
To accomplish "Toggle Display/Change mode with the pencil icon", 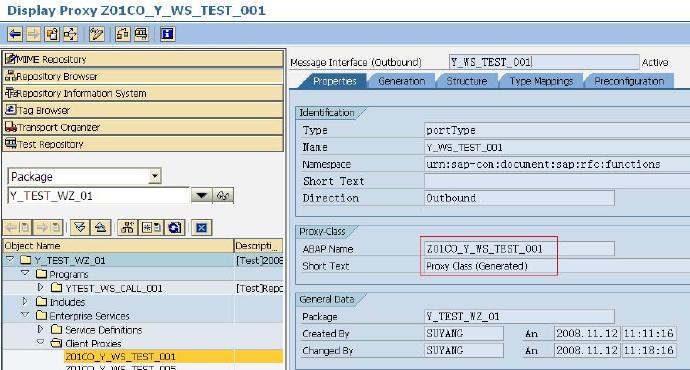I will click(x=96, y=34).
